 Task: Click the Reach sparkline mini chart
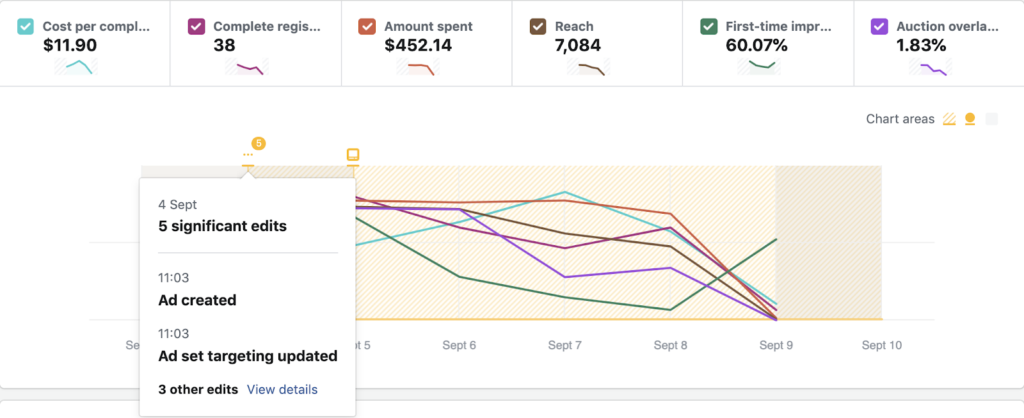[x=588, y=68]
